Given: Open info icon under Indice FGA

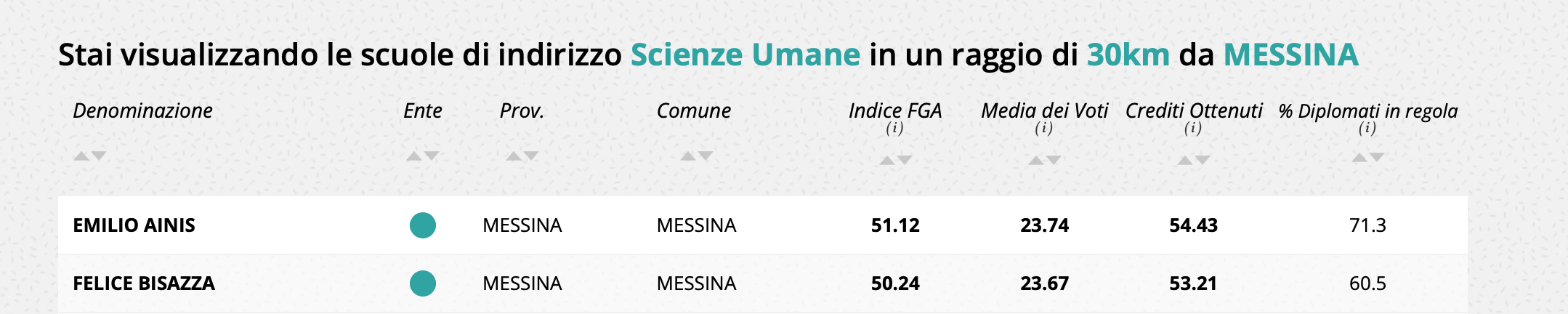Looking at the screenshot, I should [894, 129].
